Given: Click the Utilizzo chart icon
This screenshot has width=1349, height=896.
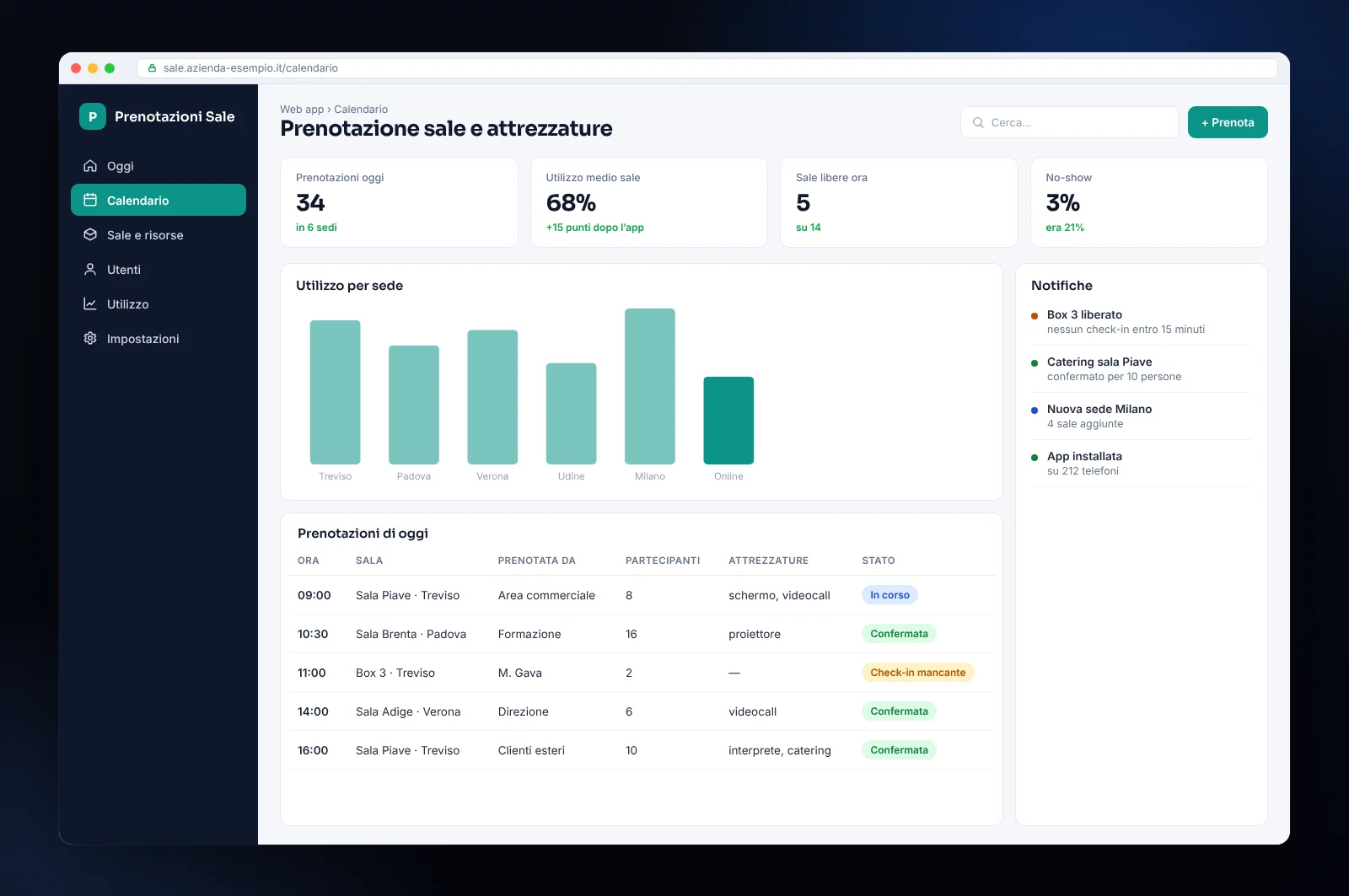Looking at the screenshot, I should click(x=90, y=304).
